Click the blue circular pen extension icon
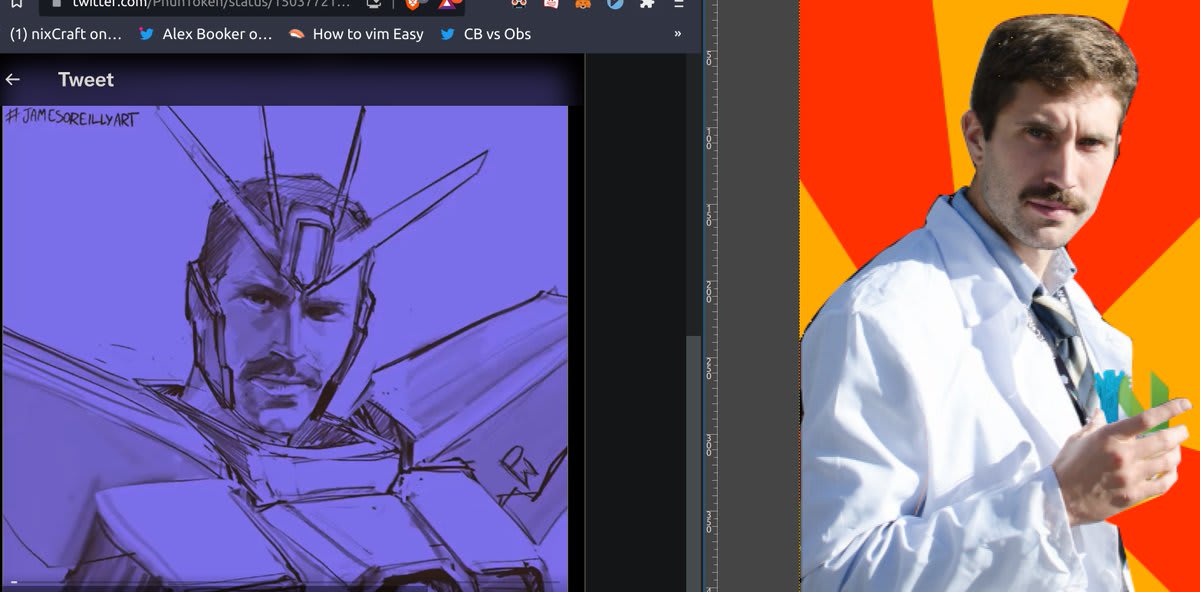 616,3
